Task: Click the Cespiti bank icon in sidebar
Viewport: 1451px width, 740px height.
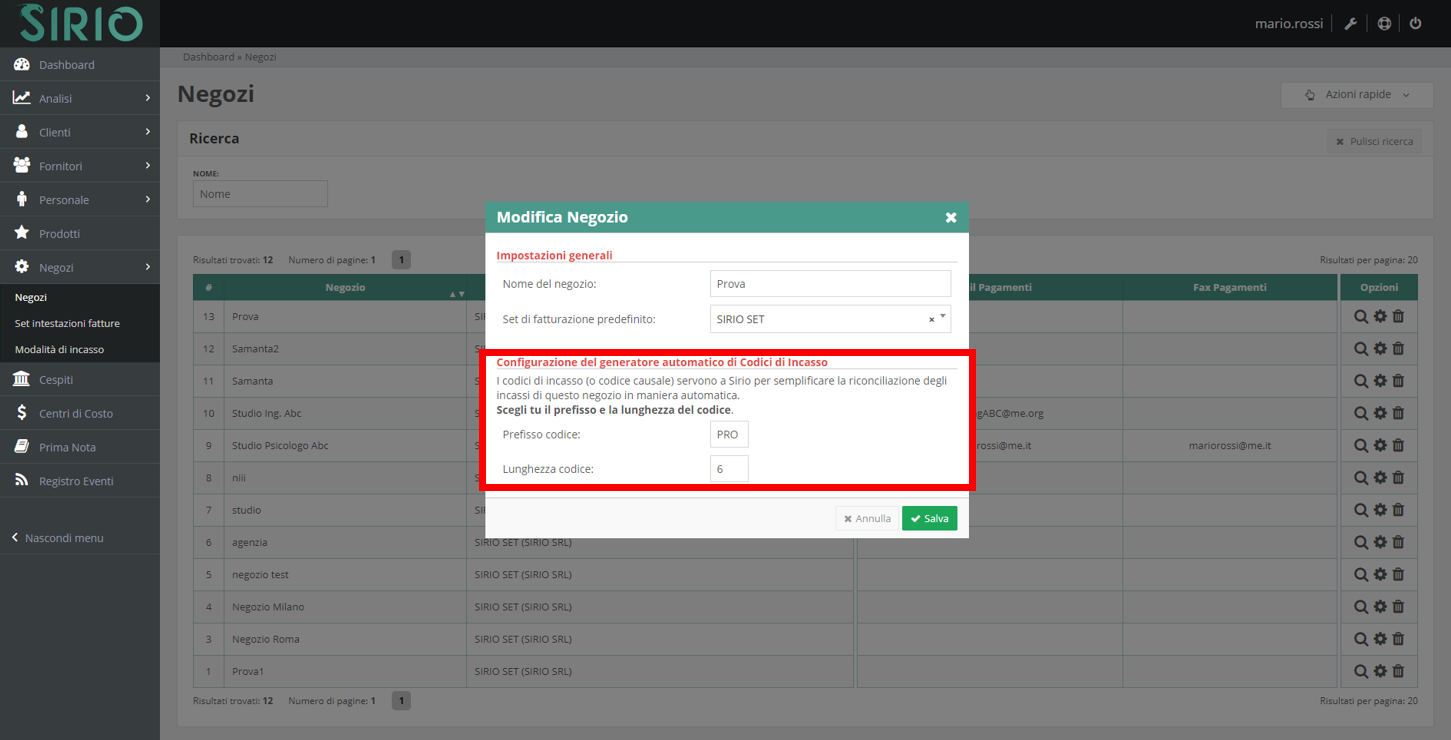Action: [19, 378]
